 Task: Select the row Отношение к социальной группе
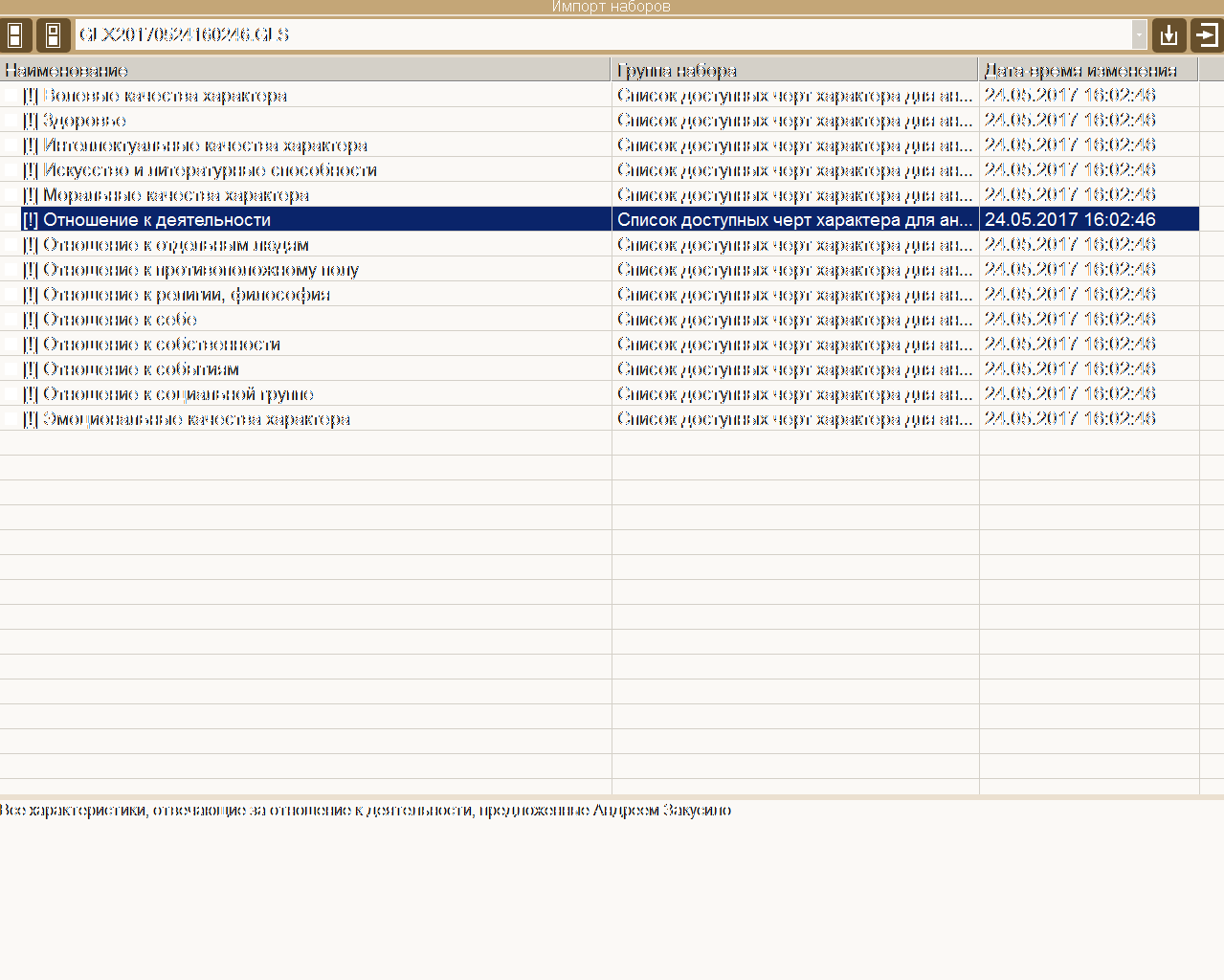(x=599, y=394)
